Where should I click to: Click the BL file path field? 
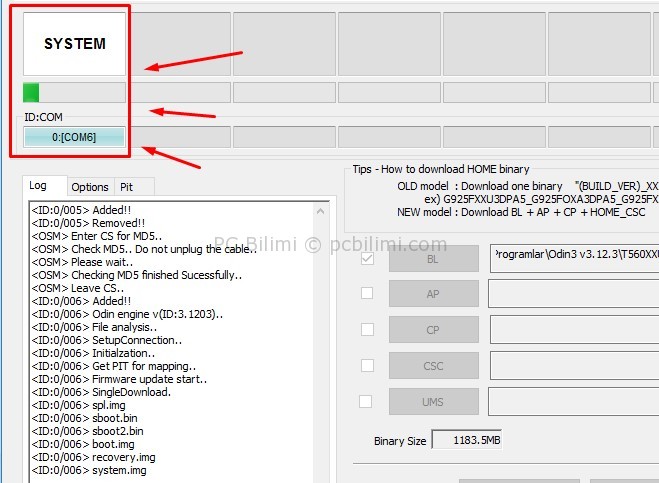click(573, 258)
